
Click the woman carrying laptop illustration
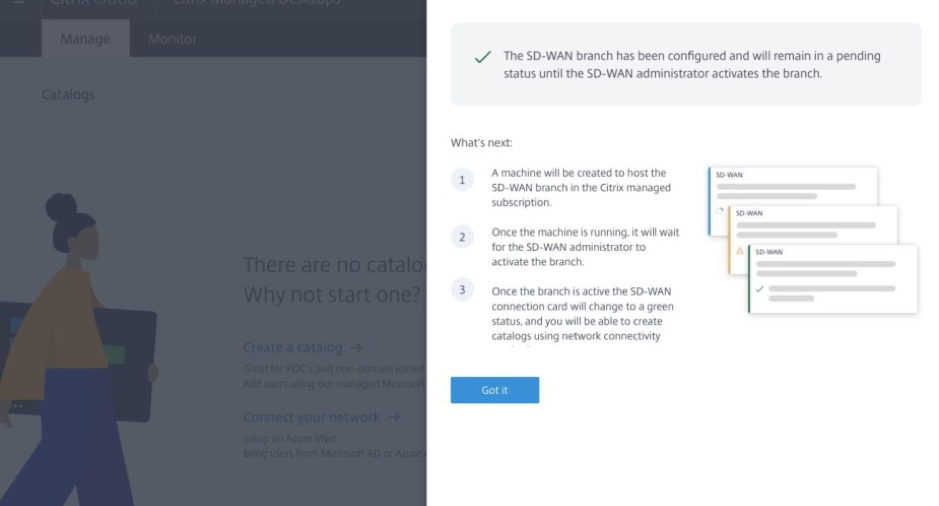coord(78,350)
